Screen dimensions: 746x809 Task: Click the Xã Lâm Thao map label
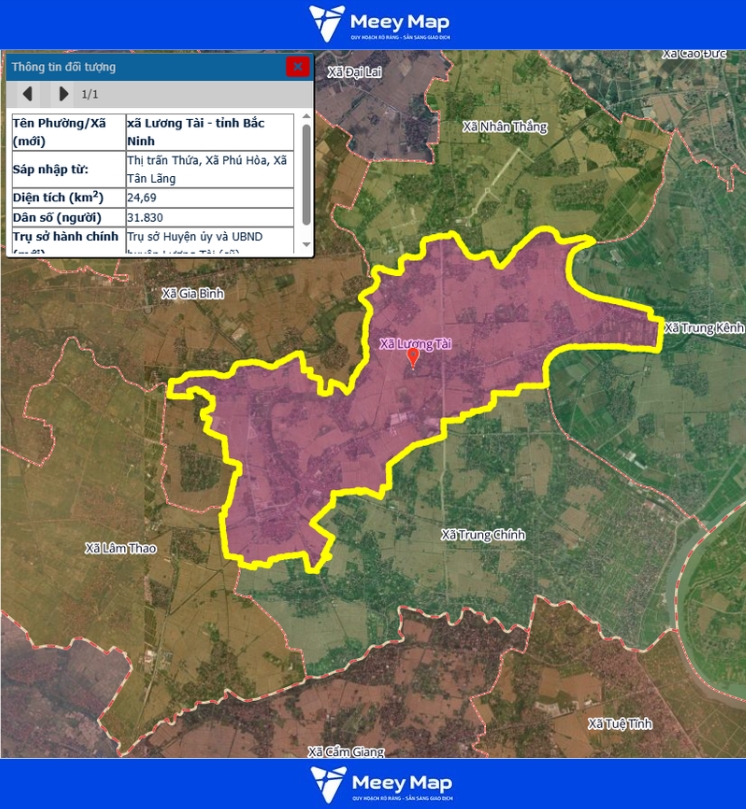point(120,548)
